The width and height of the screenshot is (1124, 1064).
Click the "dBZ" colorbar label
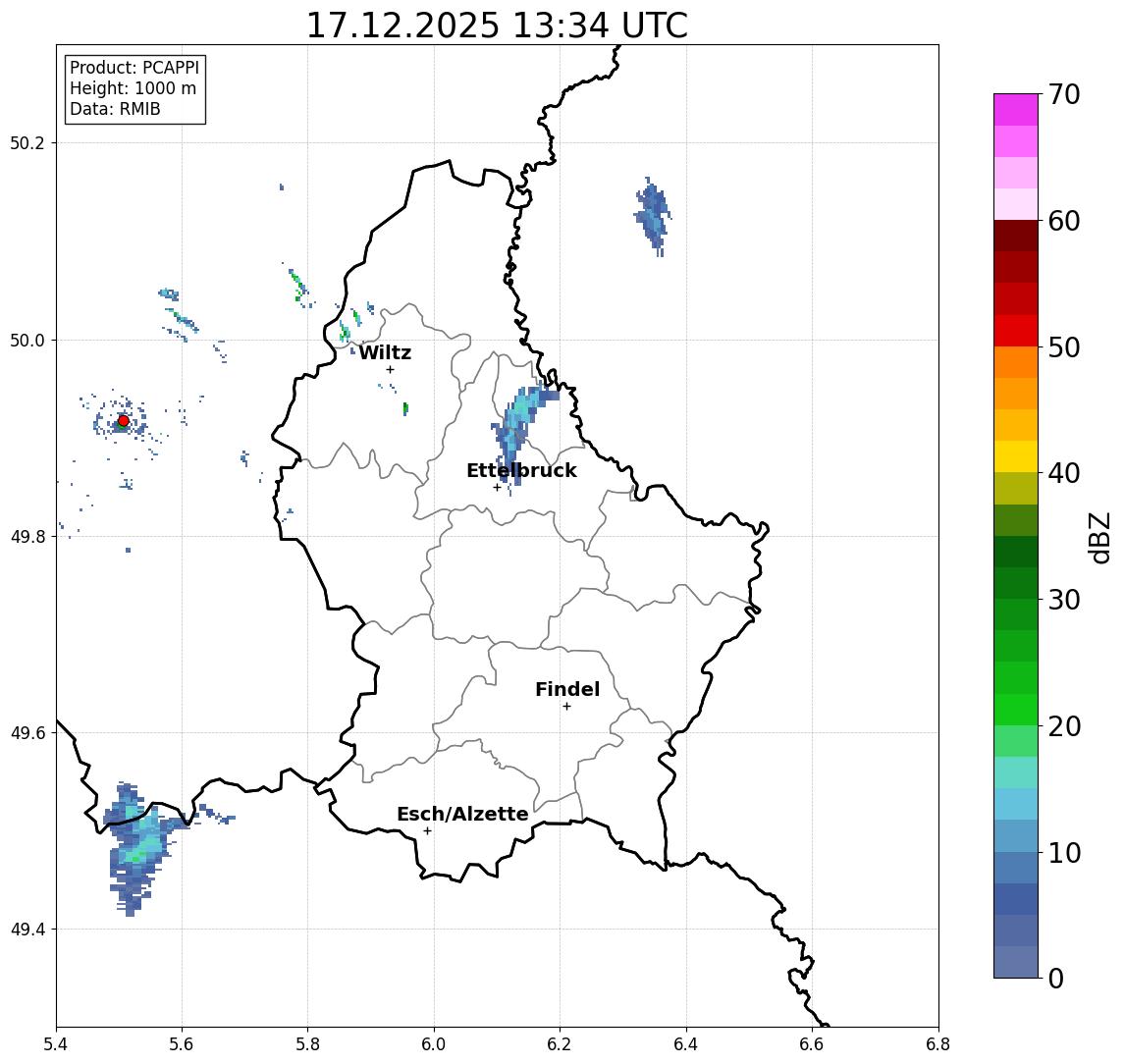(1098, 537)
